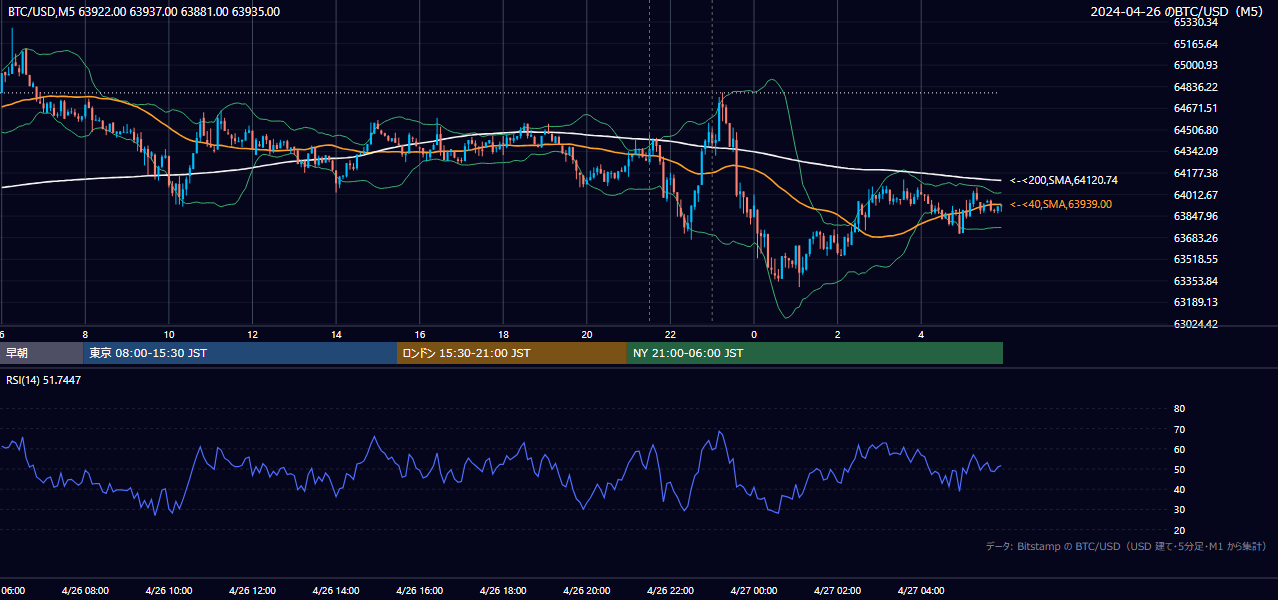This screenshot has height=600, width=1278.
Task: Click hour label 20 on chart axis
Action: pos(587,335)
